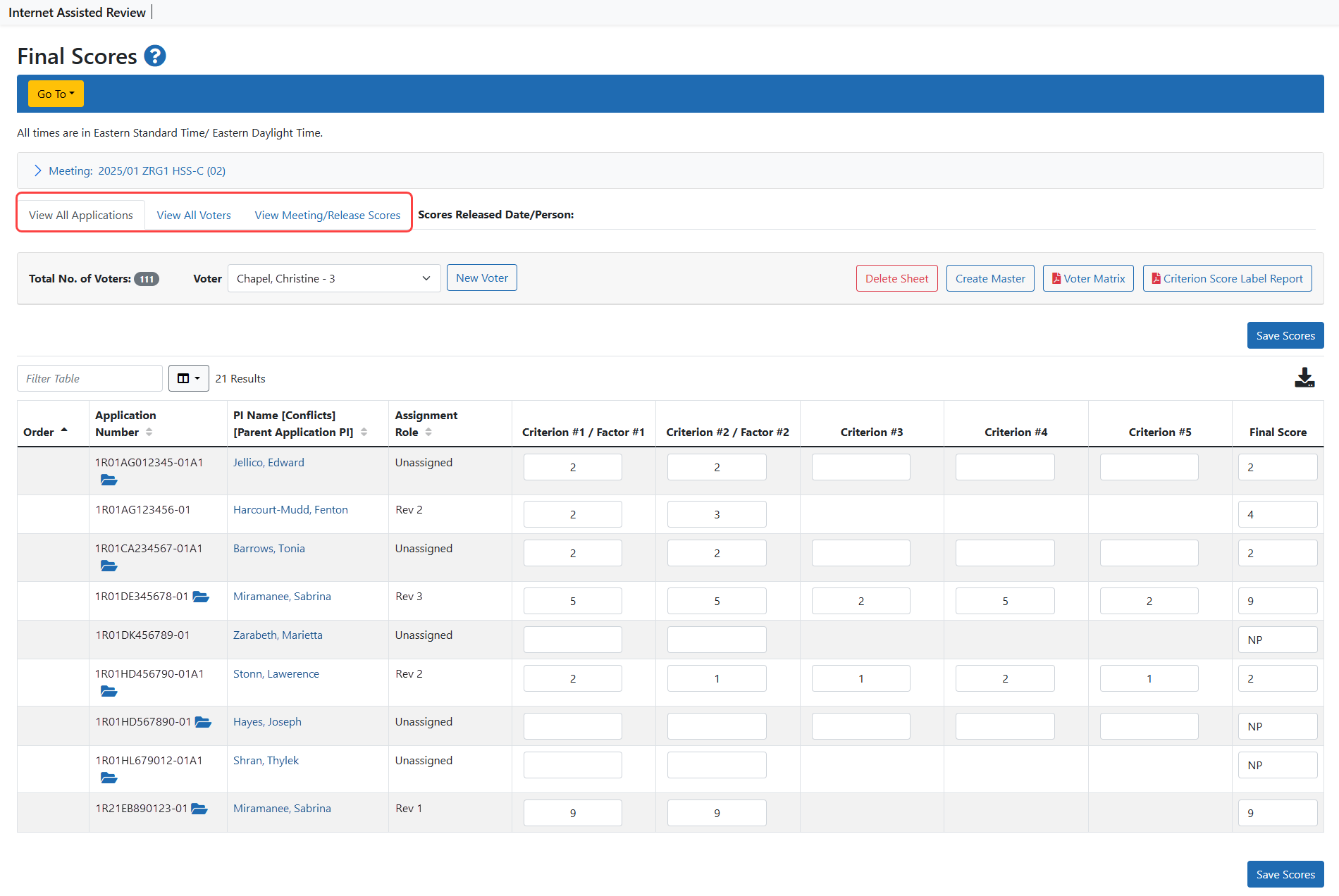Sort by PI Name column arrows

(x=364, y=432)
